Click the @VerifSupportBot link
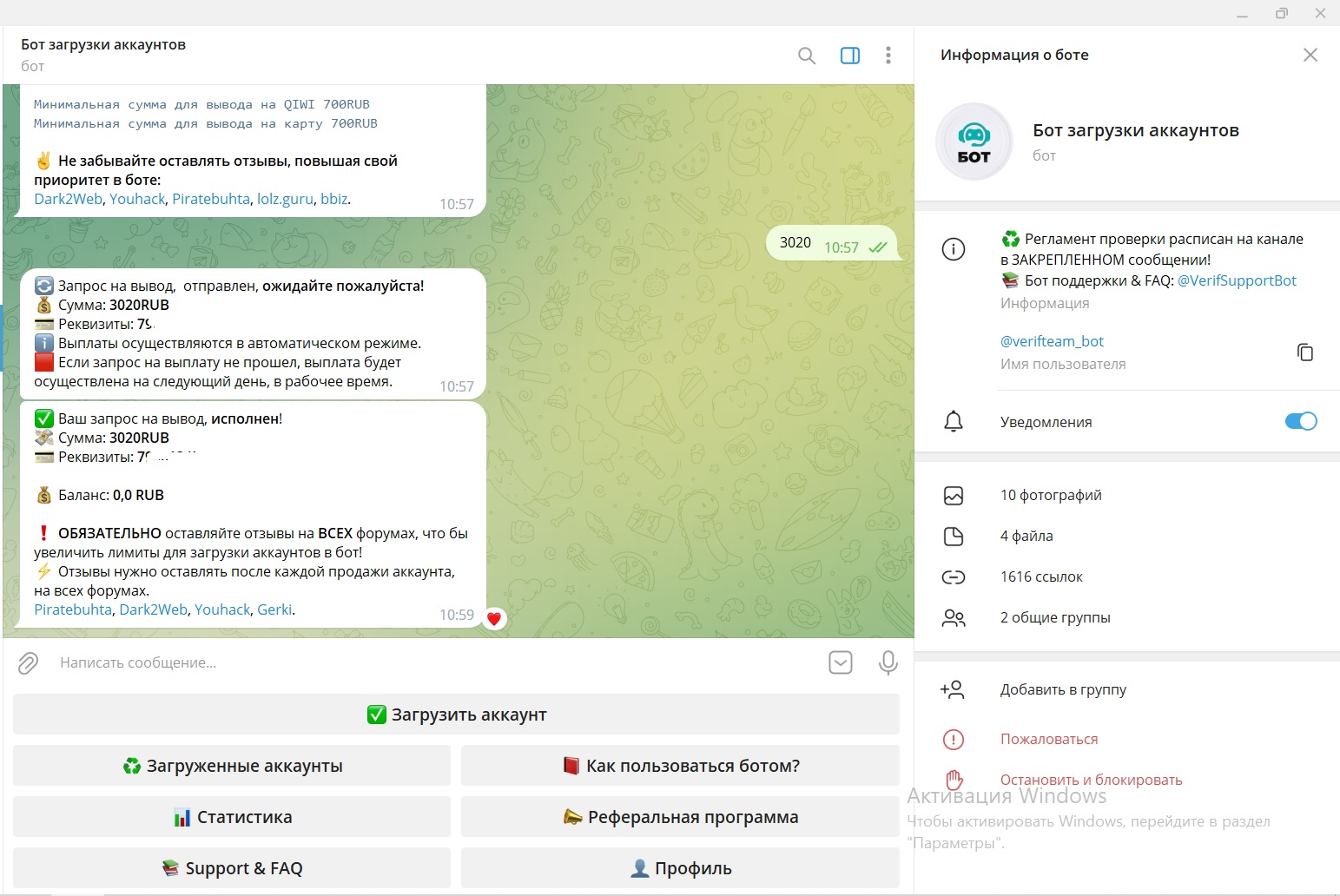Viewport: 1340px width, 896px height. (1237, 280)
